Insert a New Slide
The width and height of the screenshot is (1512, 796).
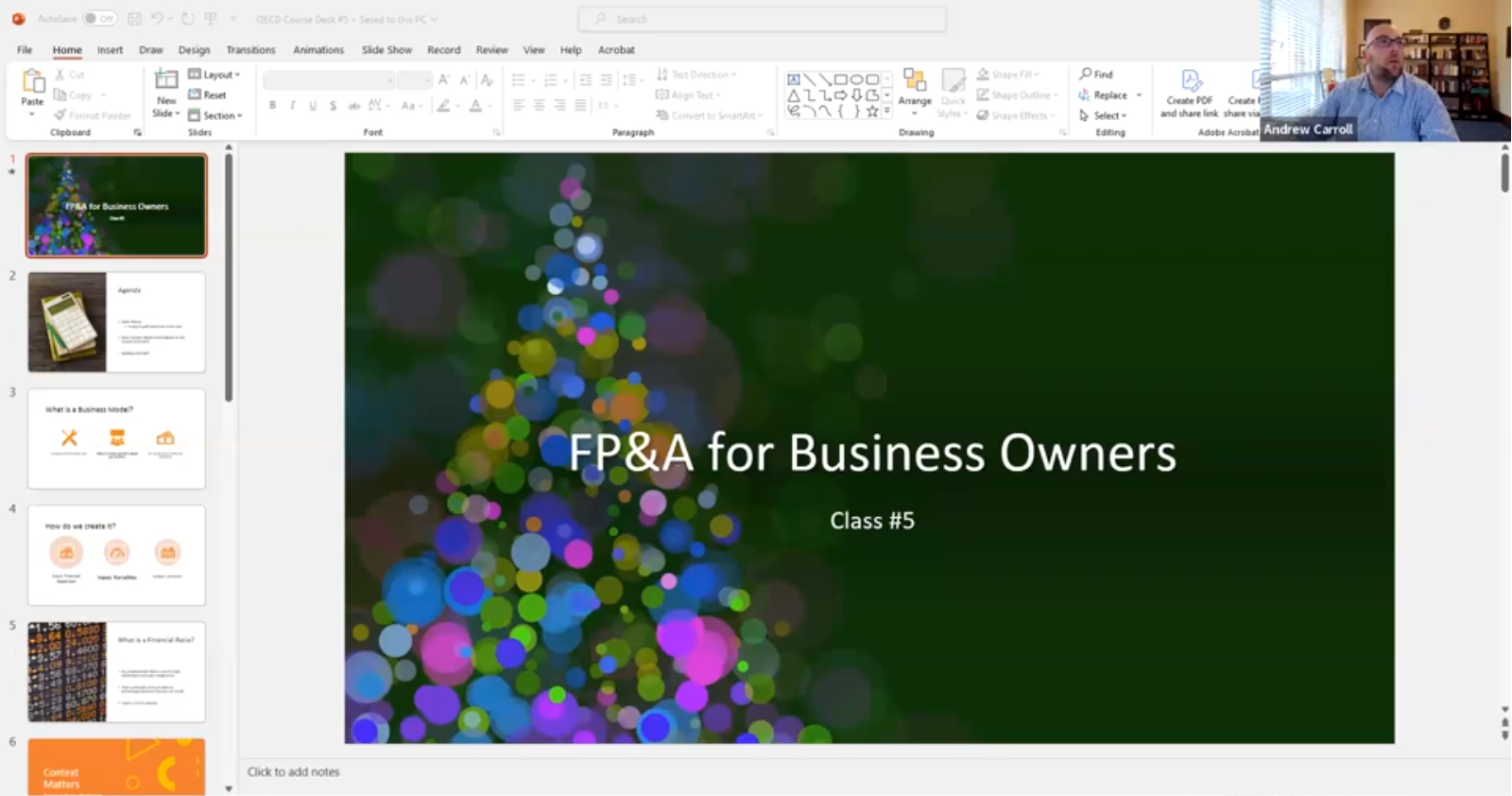pos(166,93)
